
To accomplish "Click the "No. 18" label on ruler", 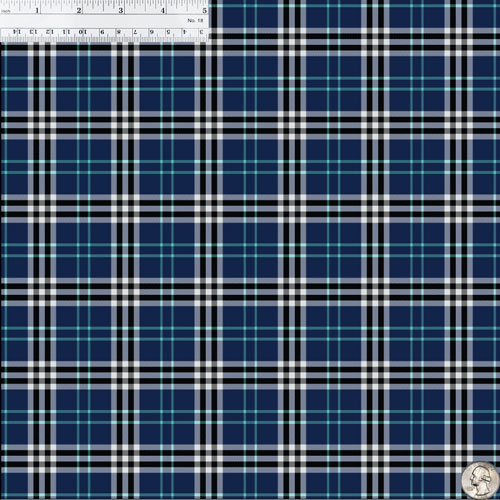I will click(195, 21).
